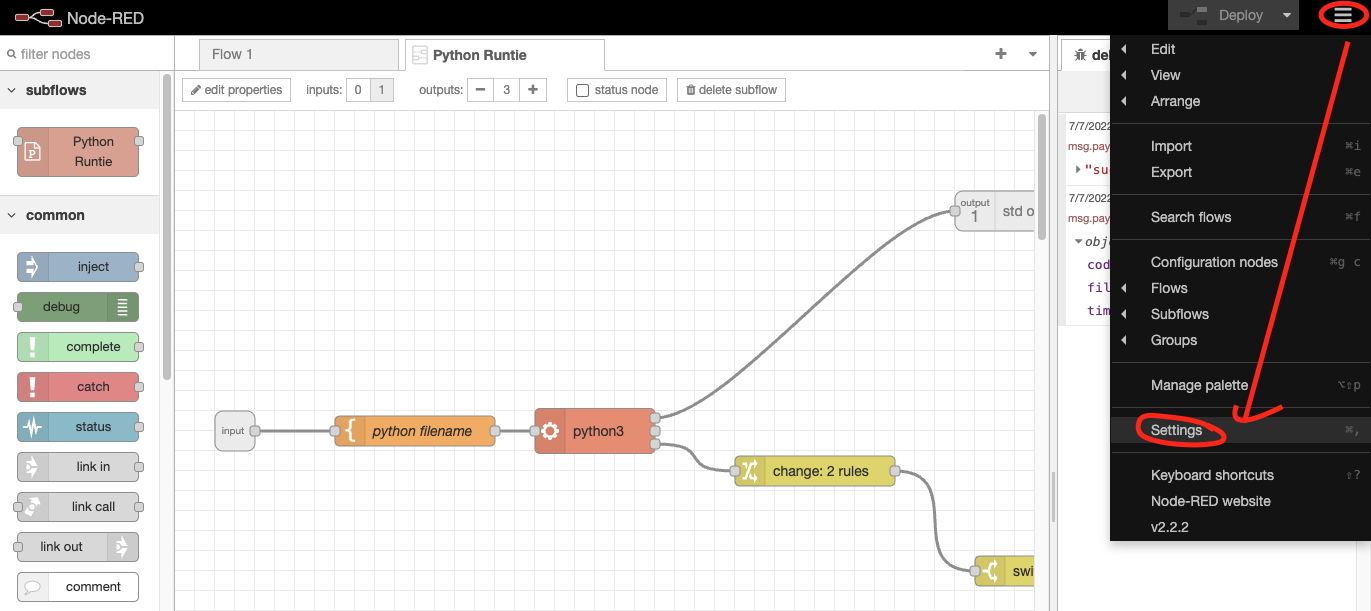Click the search icon in filter nodes
1371x611 pixels.
(11, 54)
